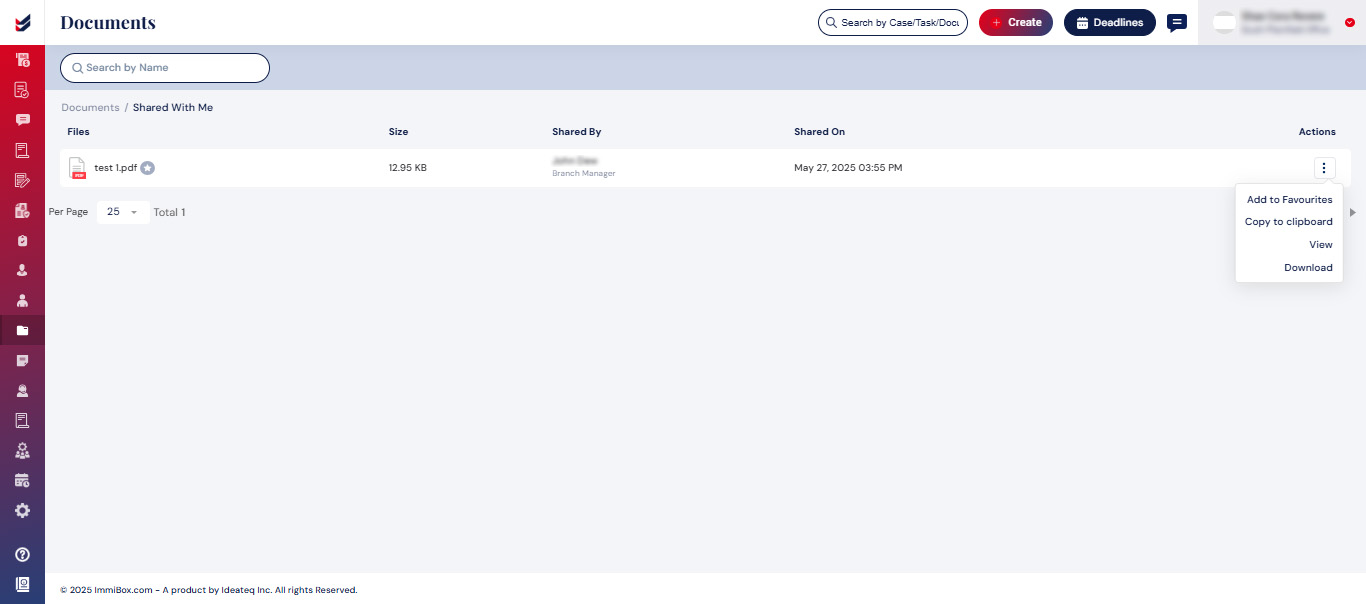Open the sticky note sidebar icon
1366x604 pixels.
(22, 360)
